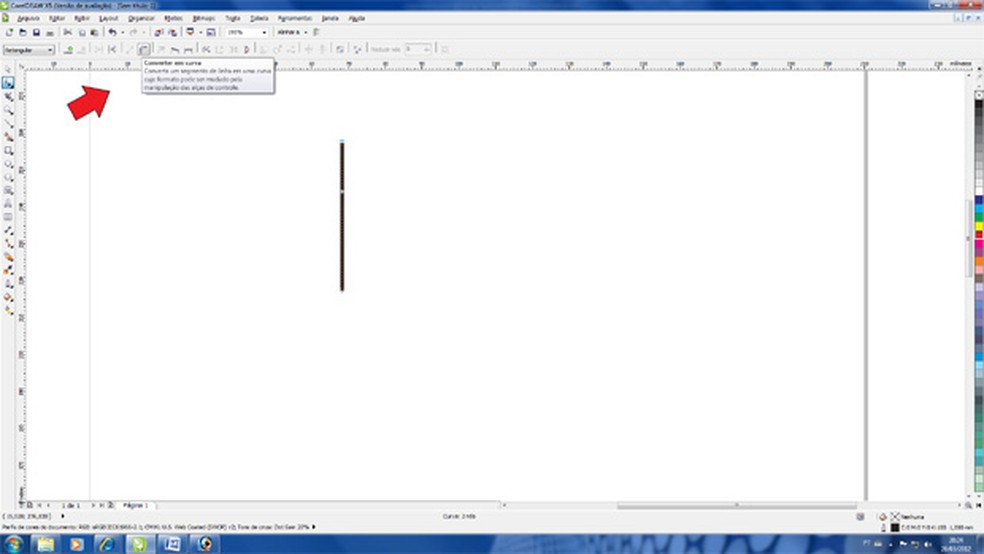
Task: Click the New document icon
Action: (9, 32)
